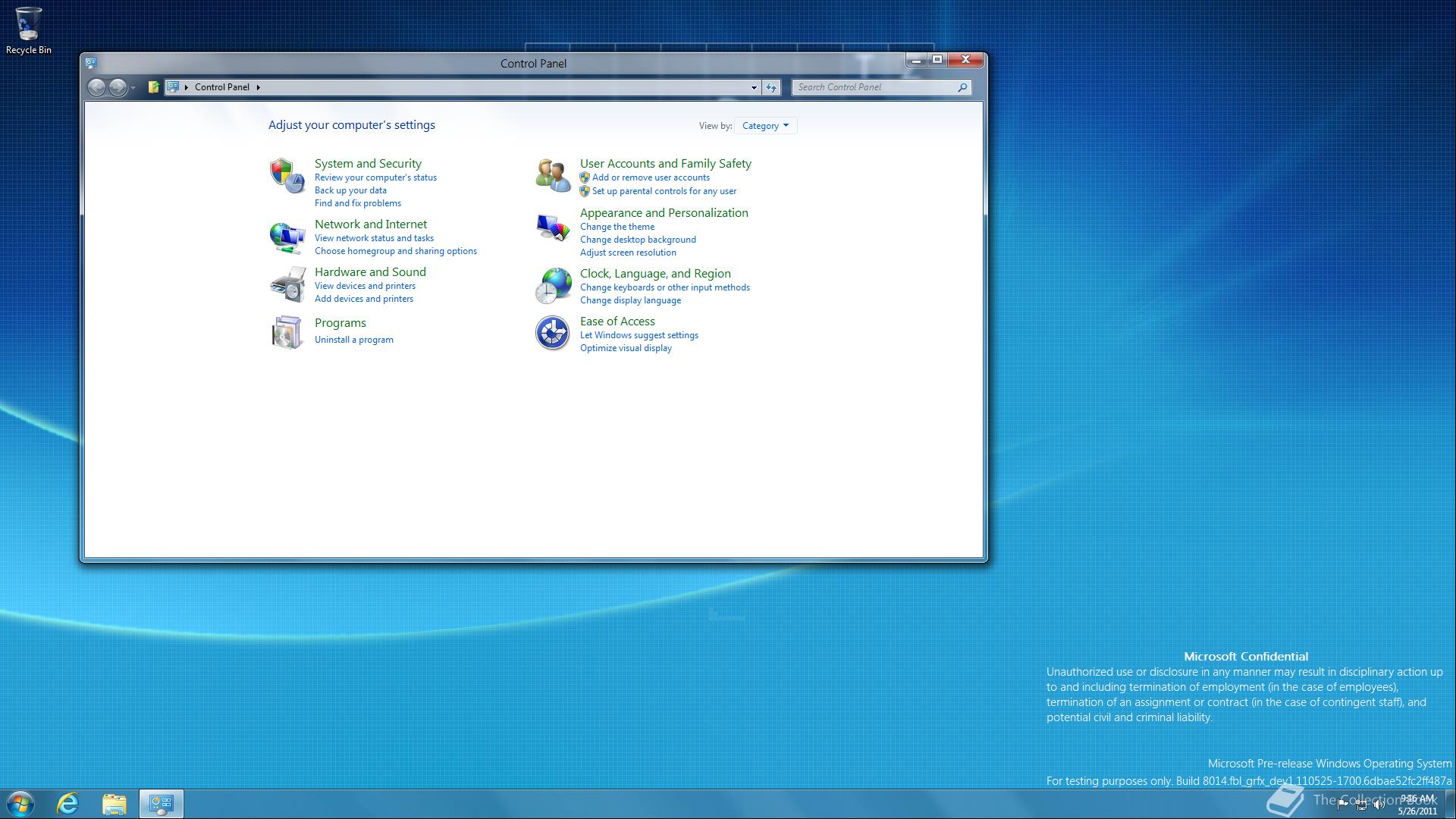Launch Internet Explorer from the taskbar
This screenshot has height=819, width=1456.
pyautogui.click(x=68, y=804)
